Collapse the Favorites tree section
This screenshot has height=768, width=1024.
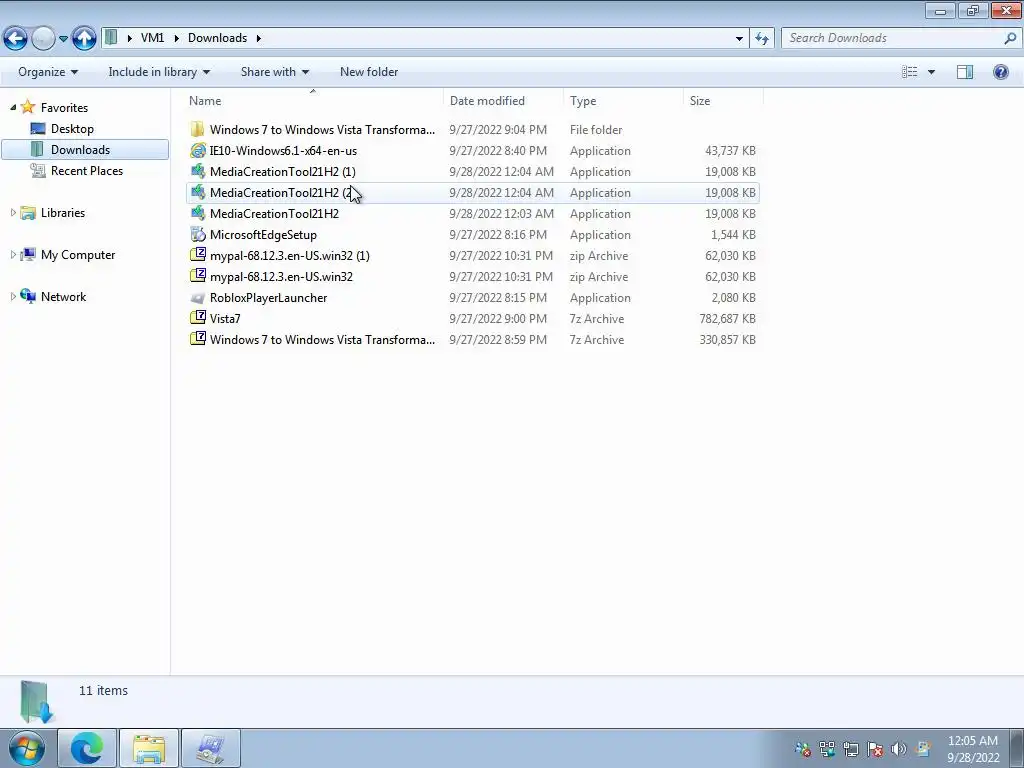click(12, 107)
